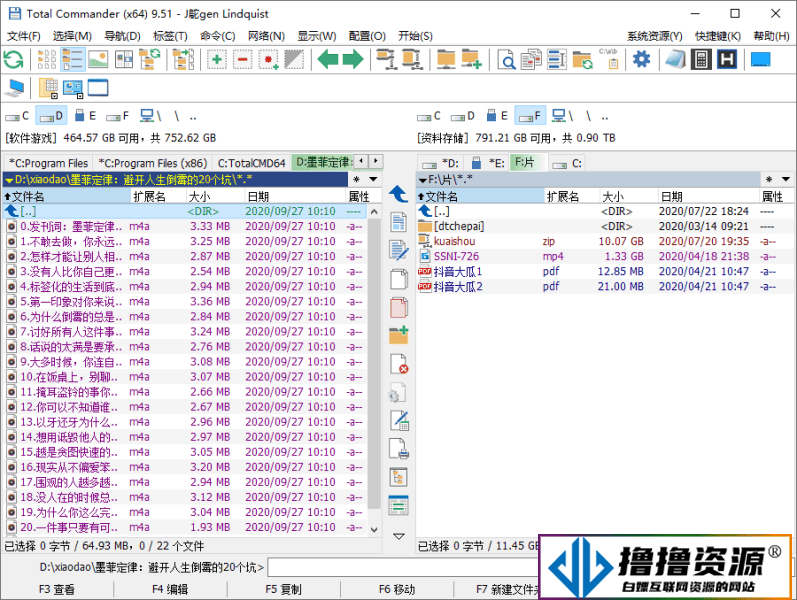Click F3 查看 button
797x600 pixels.
click(56, 589)
